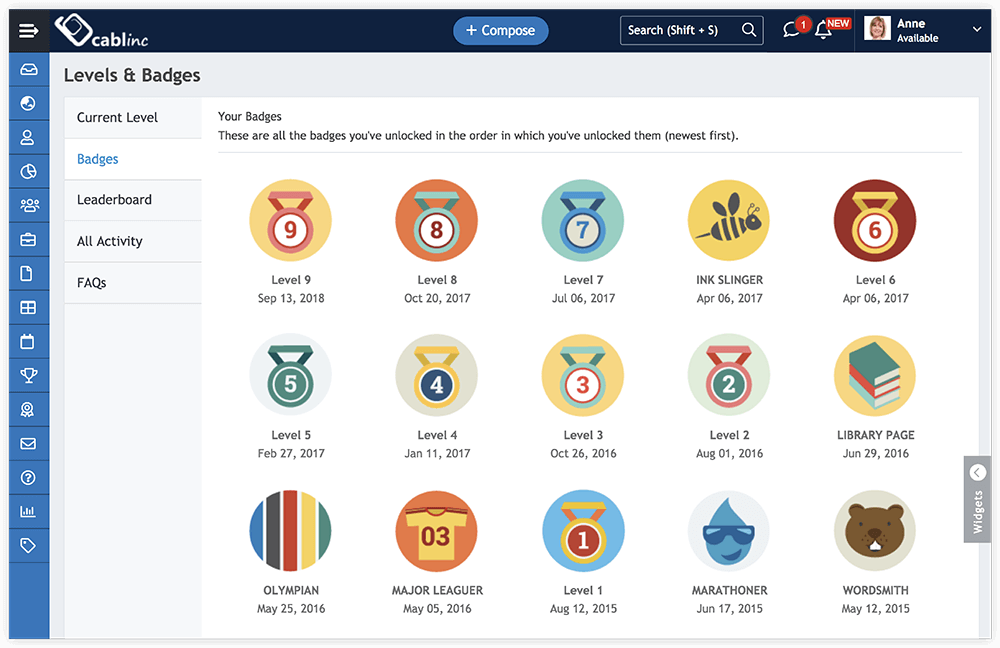Click the community people-group icon in sidebar
Image resolution: width=1000 pixels, height=648 pixels.
(29, 205)
